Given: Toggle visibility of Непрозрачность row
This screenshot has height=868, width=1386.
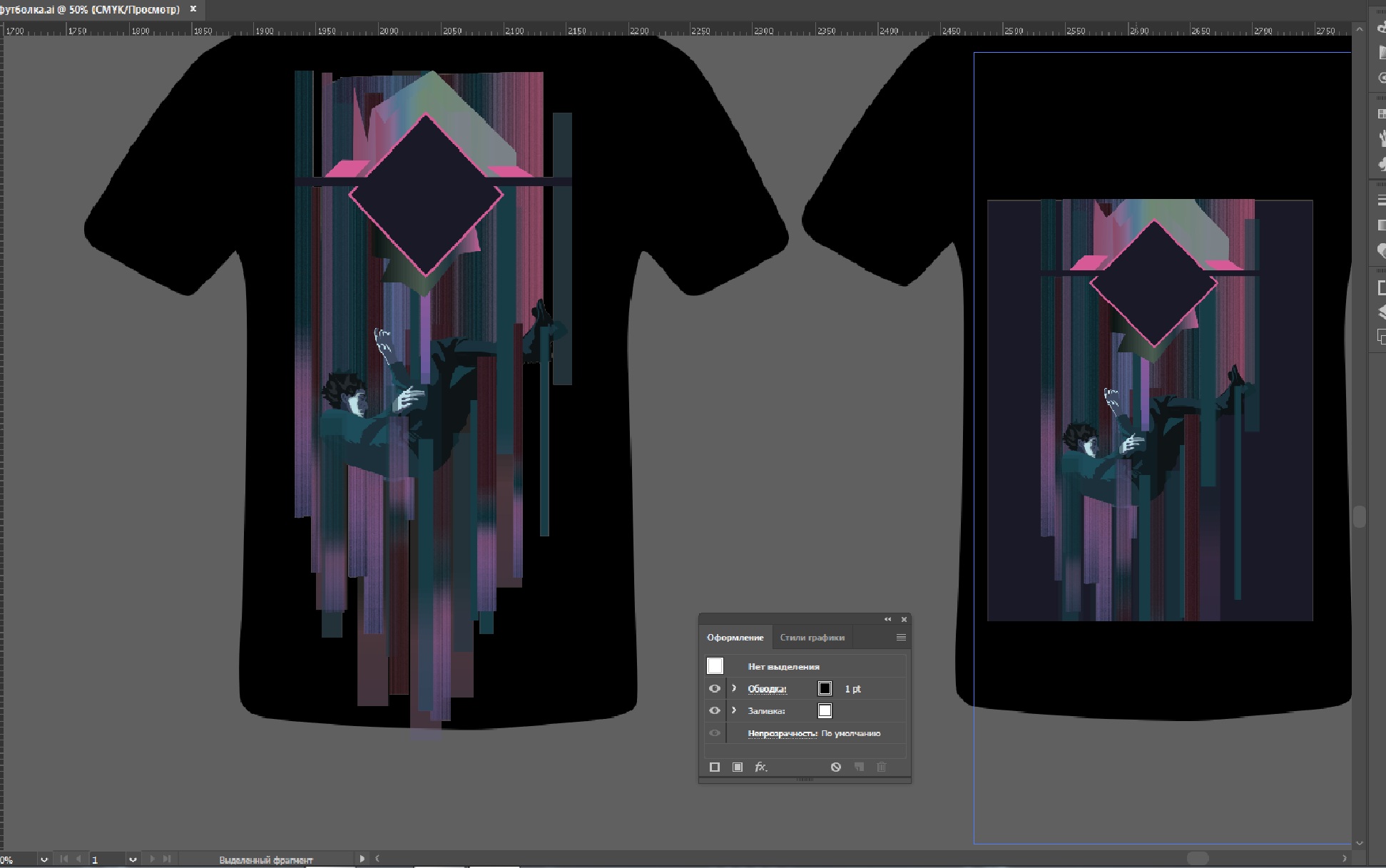Looking at the screenshot, I should click(714, 732).
